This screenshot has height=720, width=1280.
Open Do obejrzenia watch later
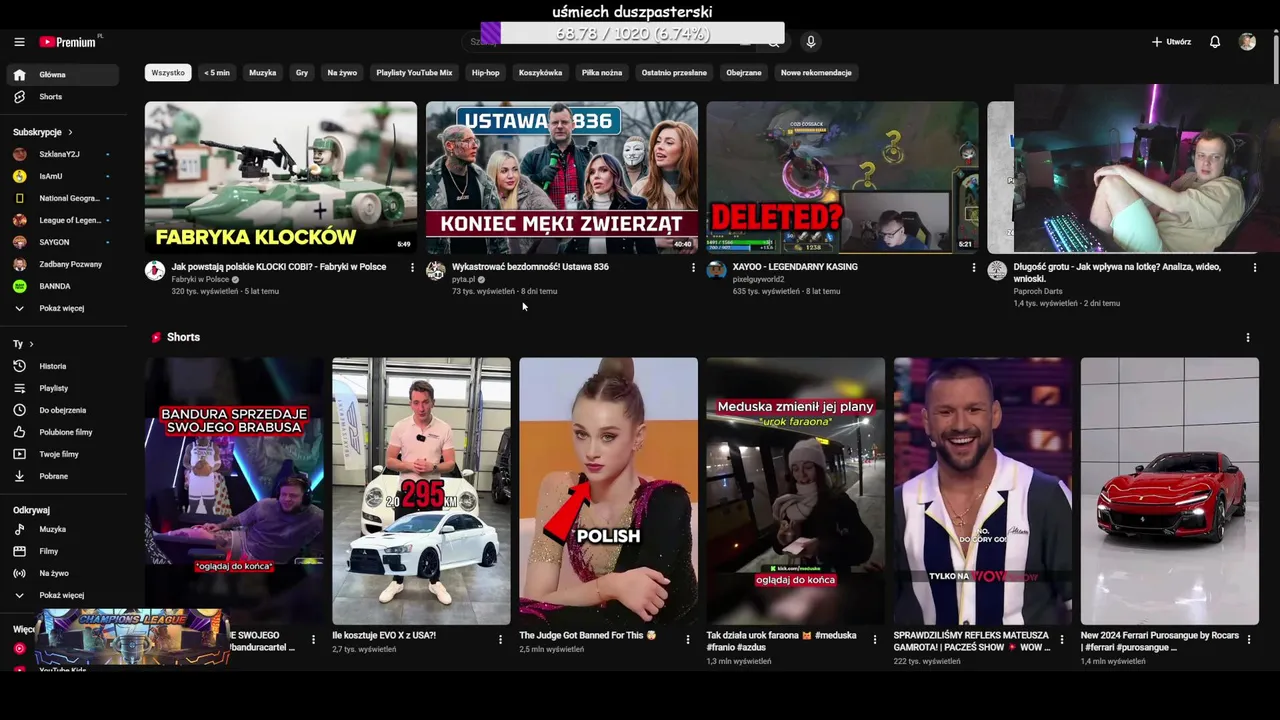(x=62, y=410)
